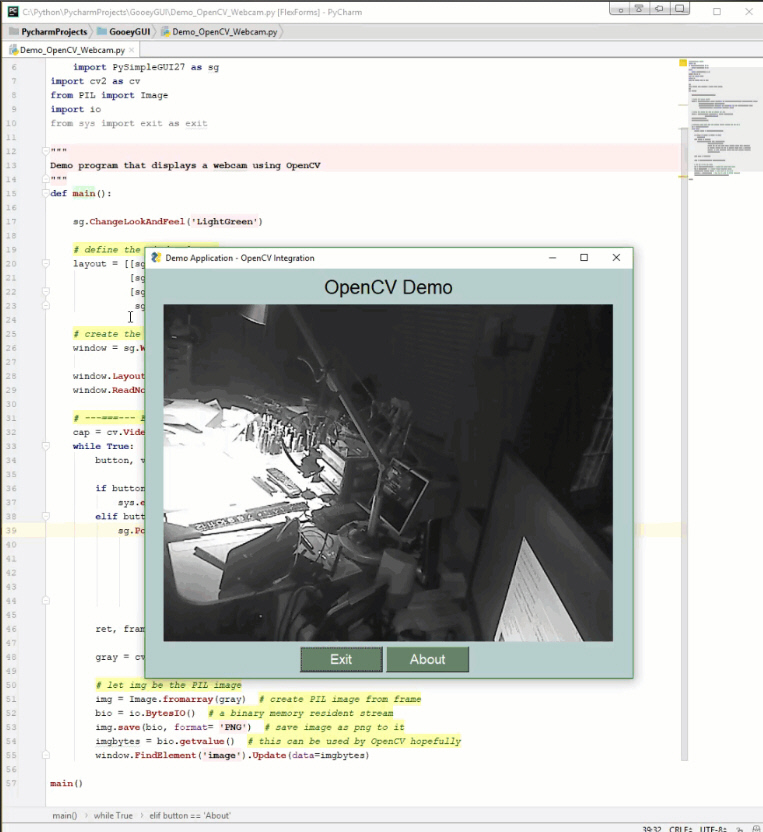Click the screen rectangle icon in floating toolbar
Image resolution: width=763 pixels, height=832 pixels.
click(680, 9)
